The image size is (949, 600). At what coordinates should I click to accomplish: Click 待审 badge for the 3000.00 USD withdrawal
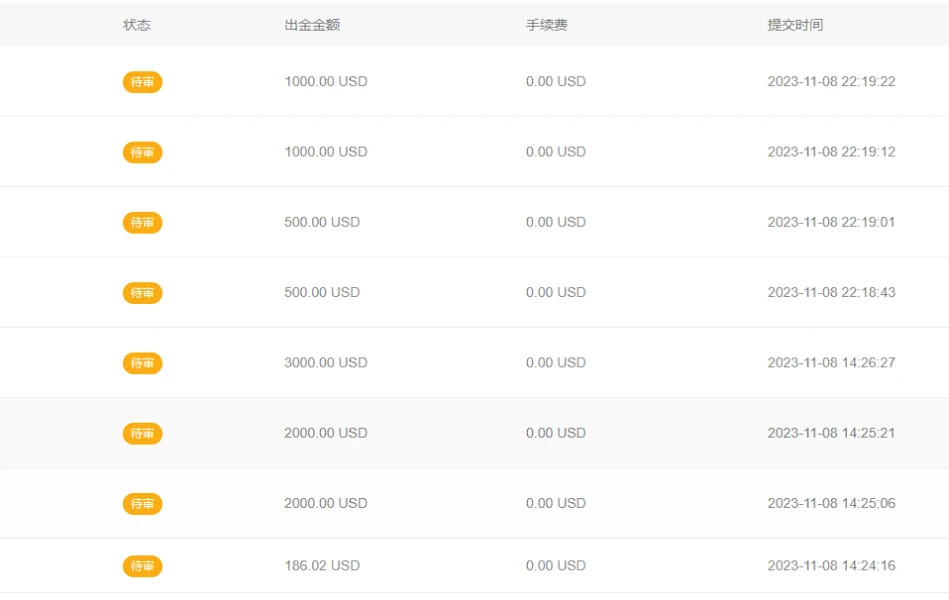(142, 363)
